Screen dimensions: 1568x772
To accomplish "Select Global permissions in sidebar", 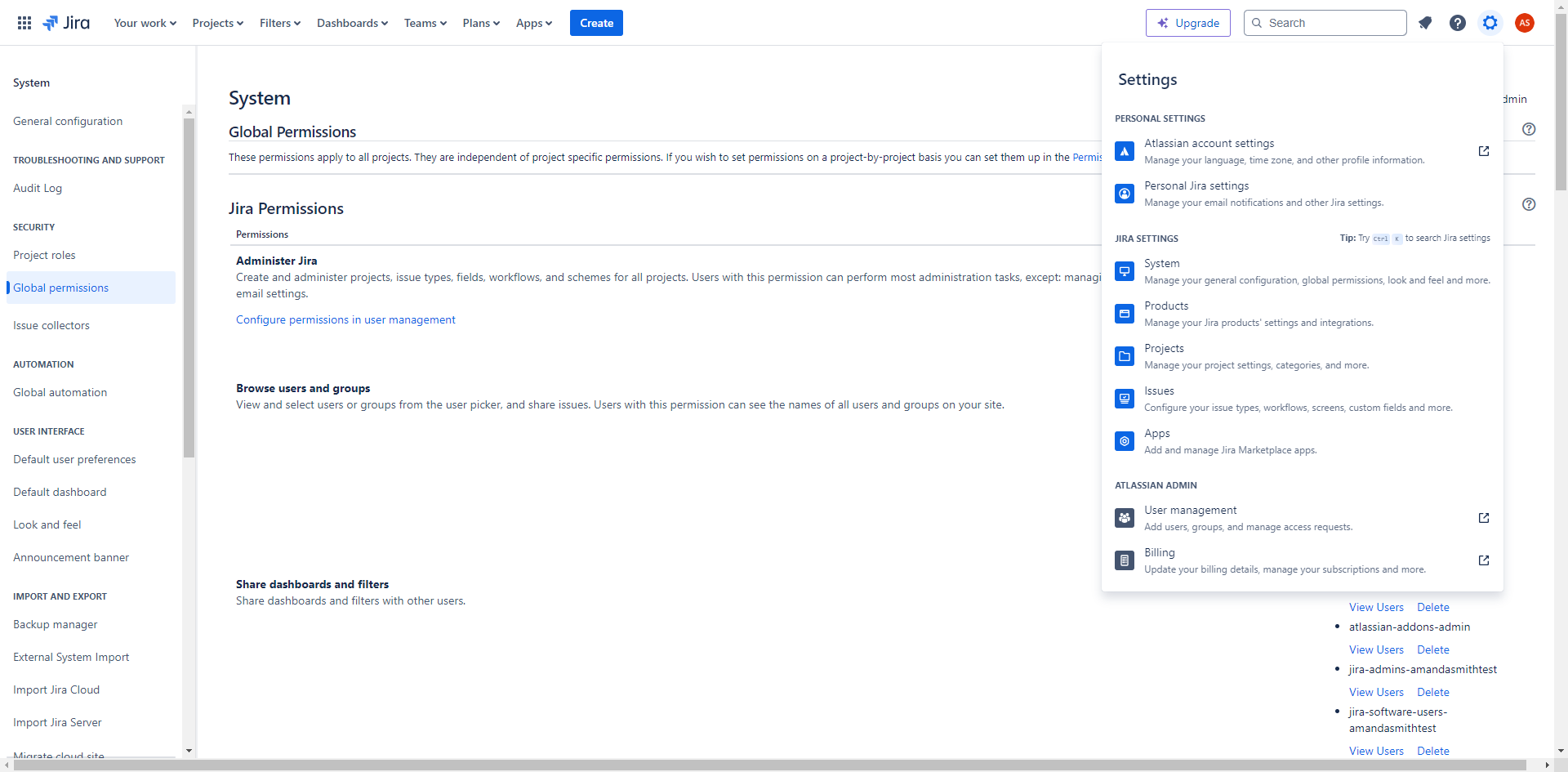I will click(x=91, y=288).
